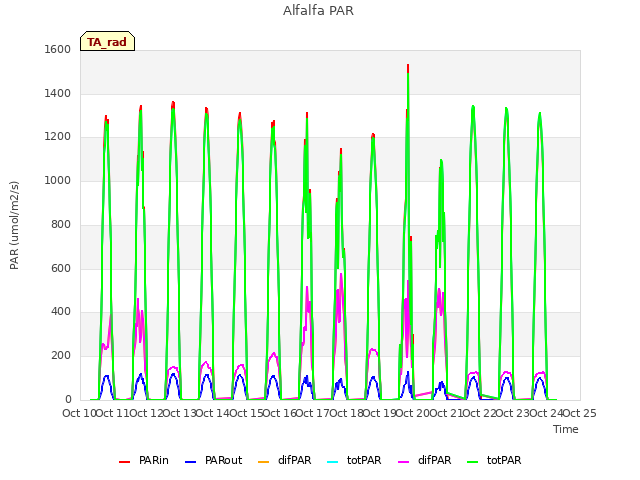Click the 1000 y-axis tick label
Viewport: 640px width, 480px height.
point(58,180)
